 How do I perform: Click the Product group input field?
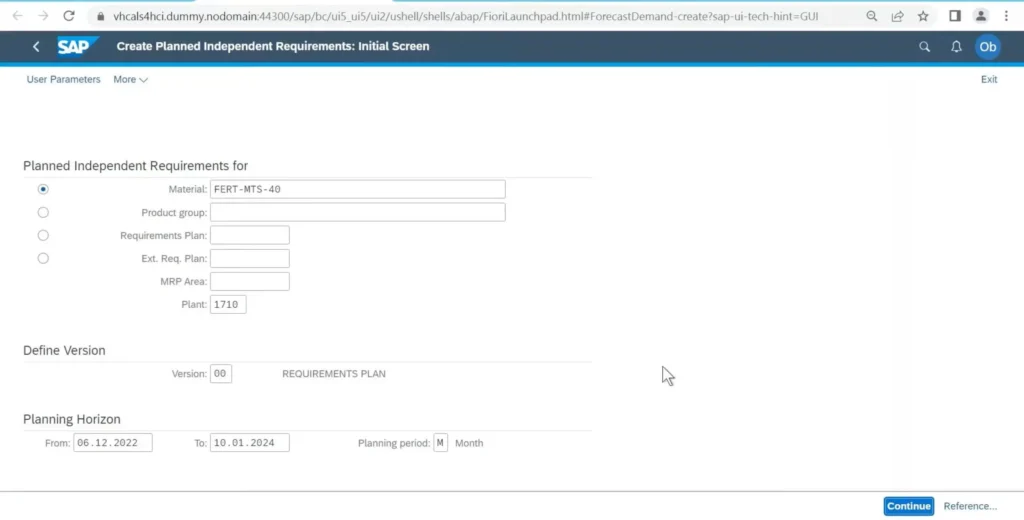pos(357,212)
